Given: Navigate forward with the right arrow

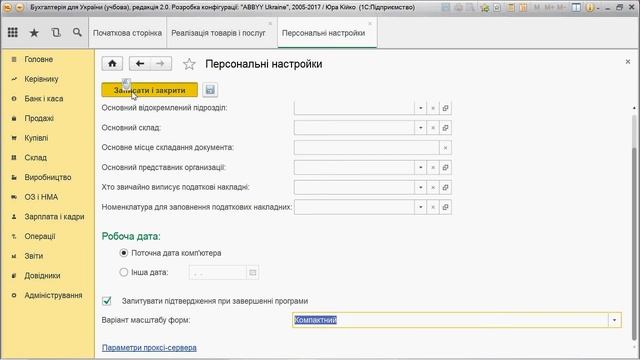Looking at the screenshot, I should (161, 63).
